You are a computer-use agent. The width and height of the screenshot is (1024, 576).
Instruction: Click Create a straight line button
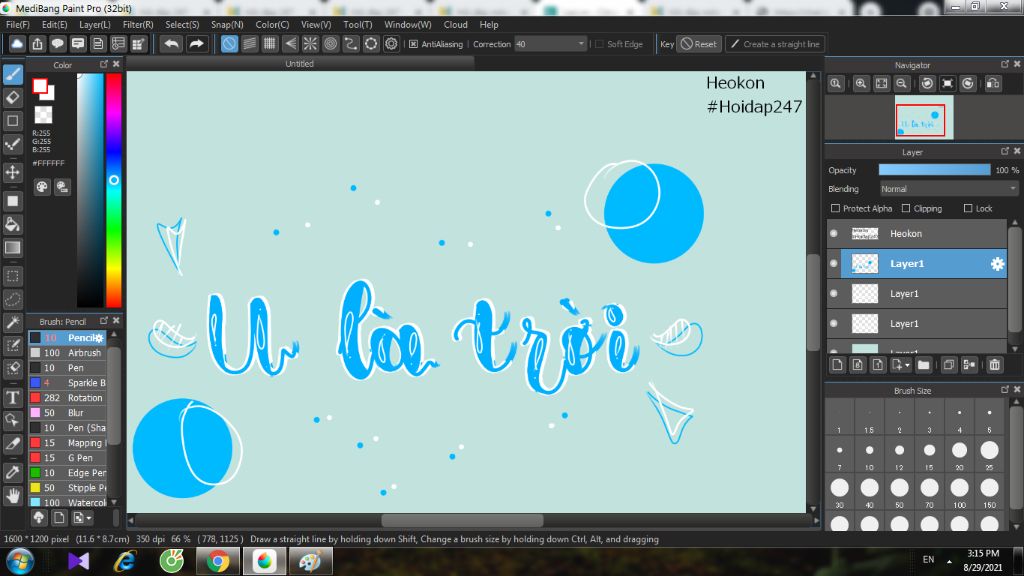[x=775, y=44]
